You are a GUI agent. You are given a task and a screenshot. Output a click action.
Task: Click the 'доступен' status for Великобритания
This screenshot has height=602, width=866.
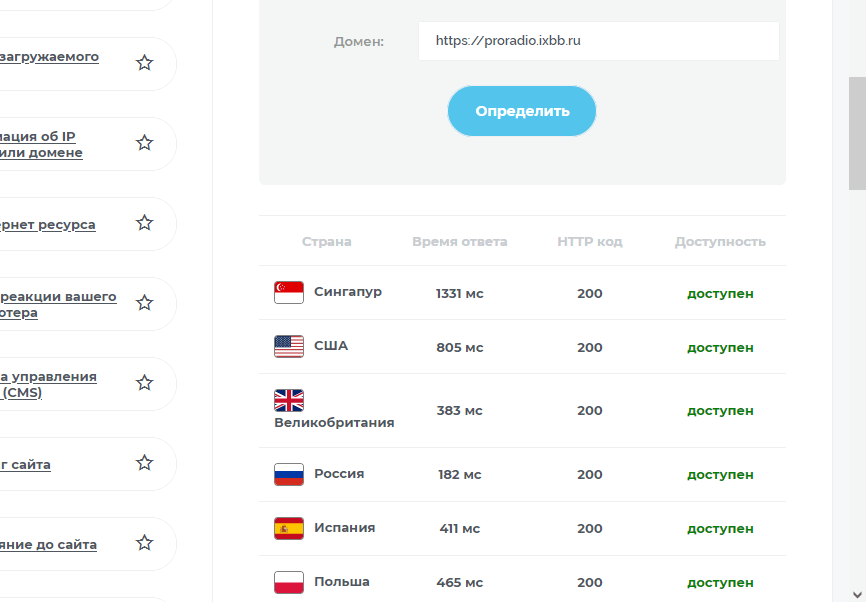click(x=720, y=411)
